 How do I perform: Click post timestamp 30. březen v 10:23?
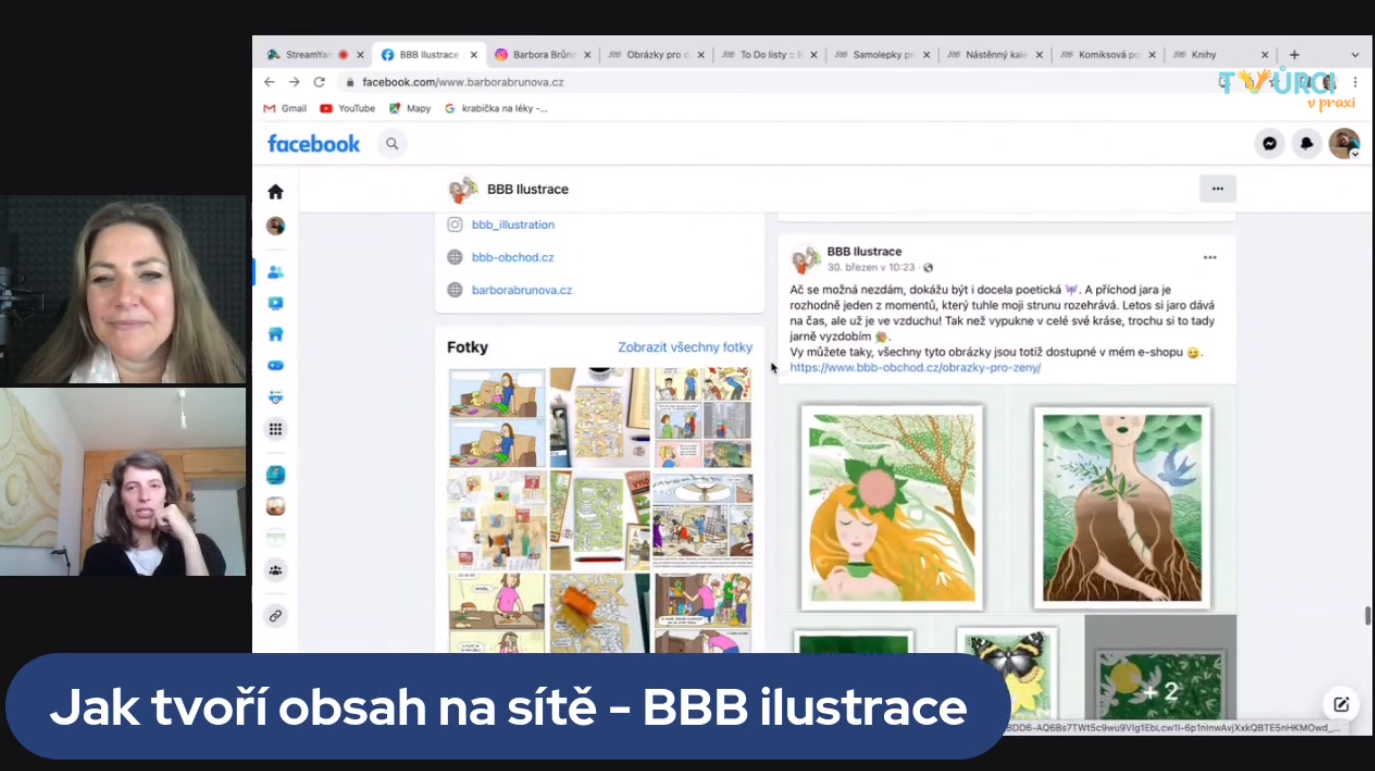click(x=871, y=268)
